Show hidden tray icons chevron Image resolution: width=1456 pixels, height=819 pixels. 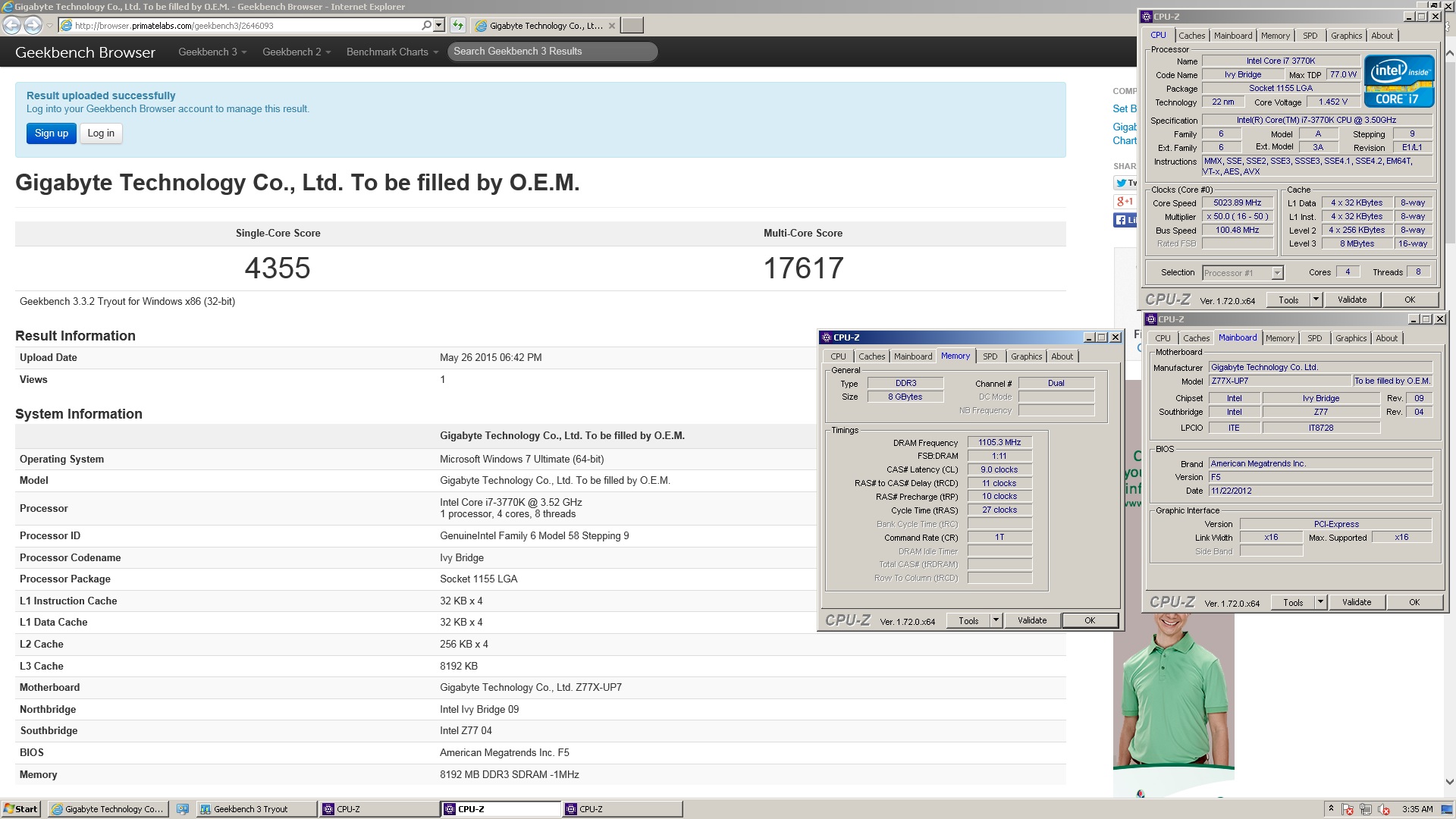(x=1331, y=809)
